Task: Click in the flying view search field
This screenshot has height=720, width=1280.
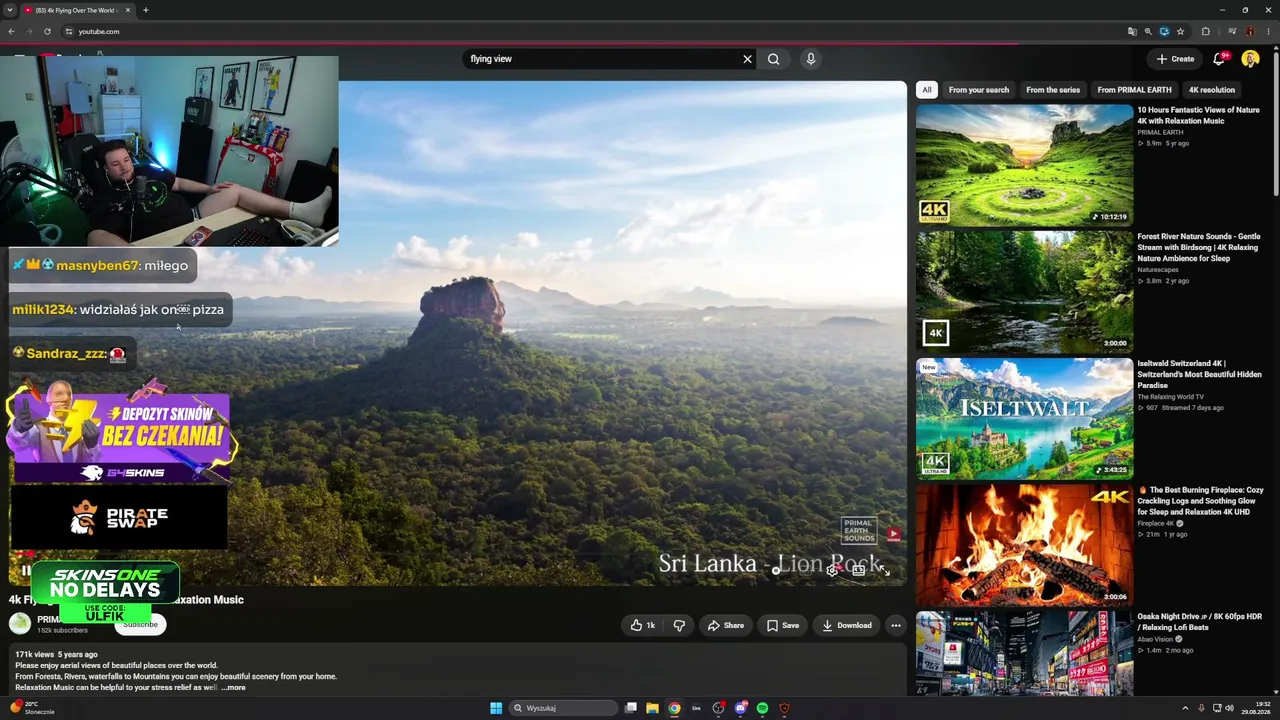Action: 602,59
